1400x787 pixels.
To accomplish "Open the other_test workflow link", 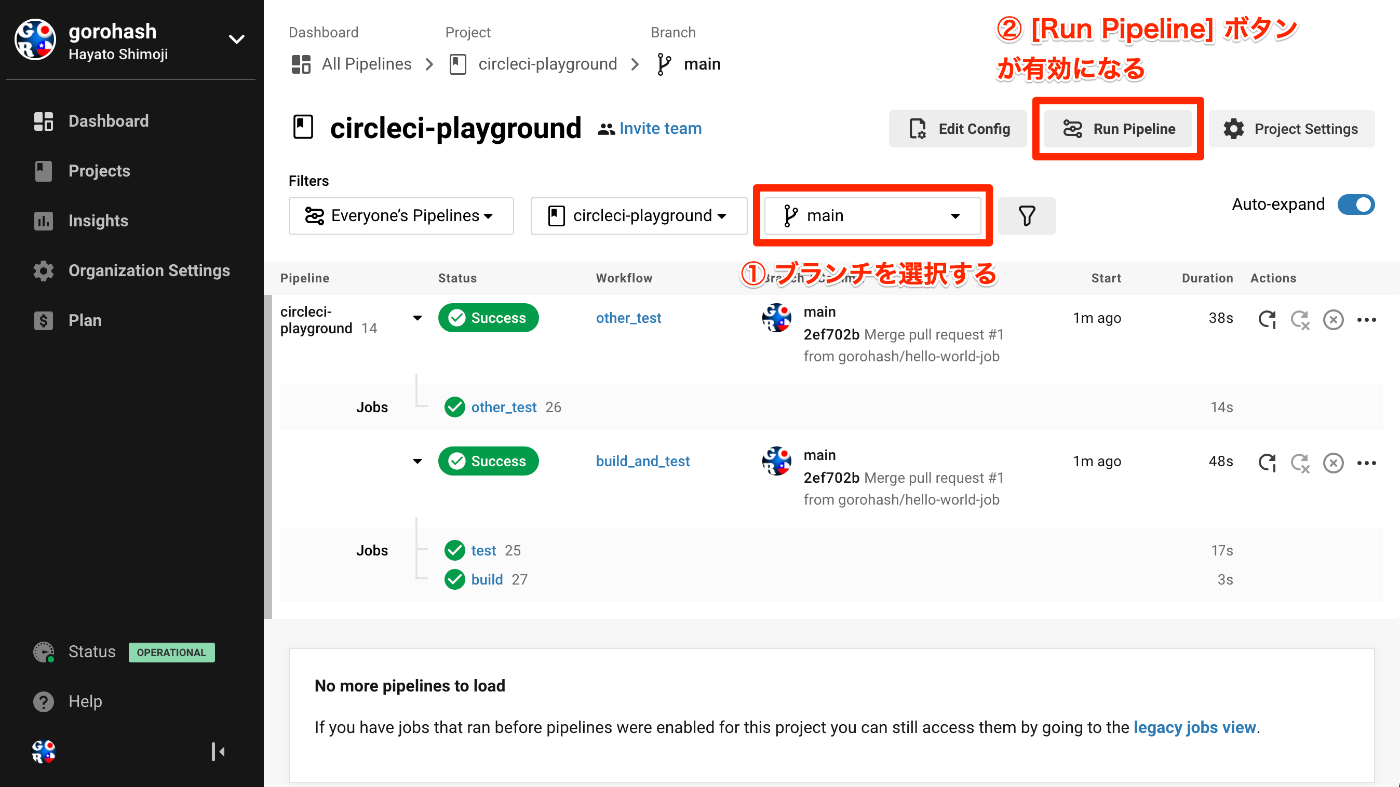I will (629, 318).
